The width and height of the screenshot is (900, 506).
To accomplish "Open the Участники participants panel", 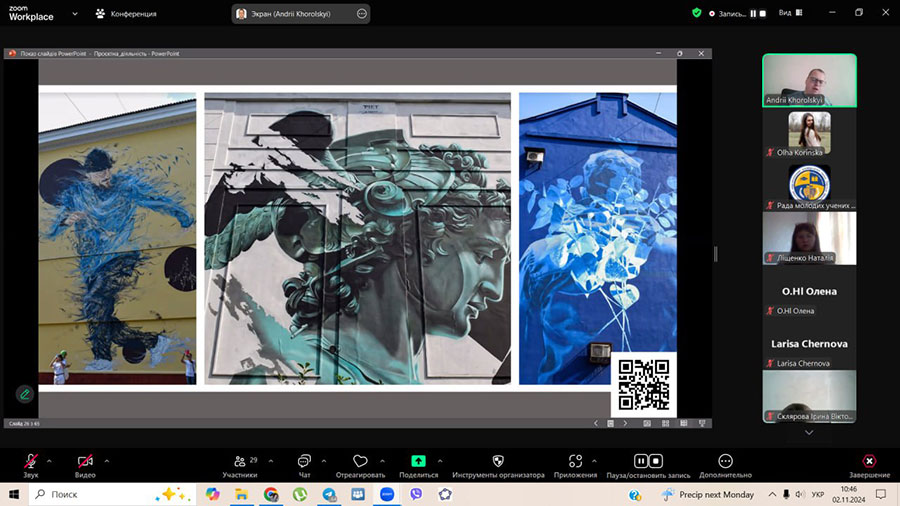I will (240, 465).
